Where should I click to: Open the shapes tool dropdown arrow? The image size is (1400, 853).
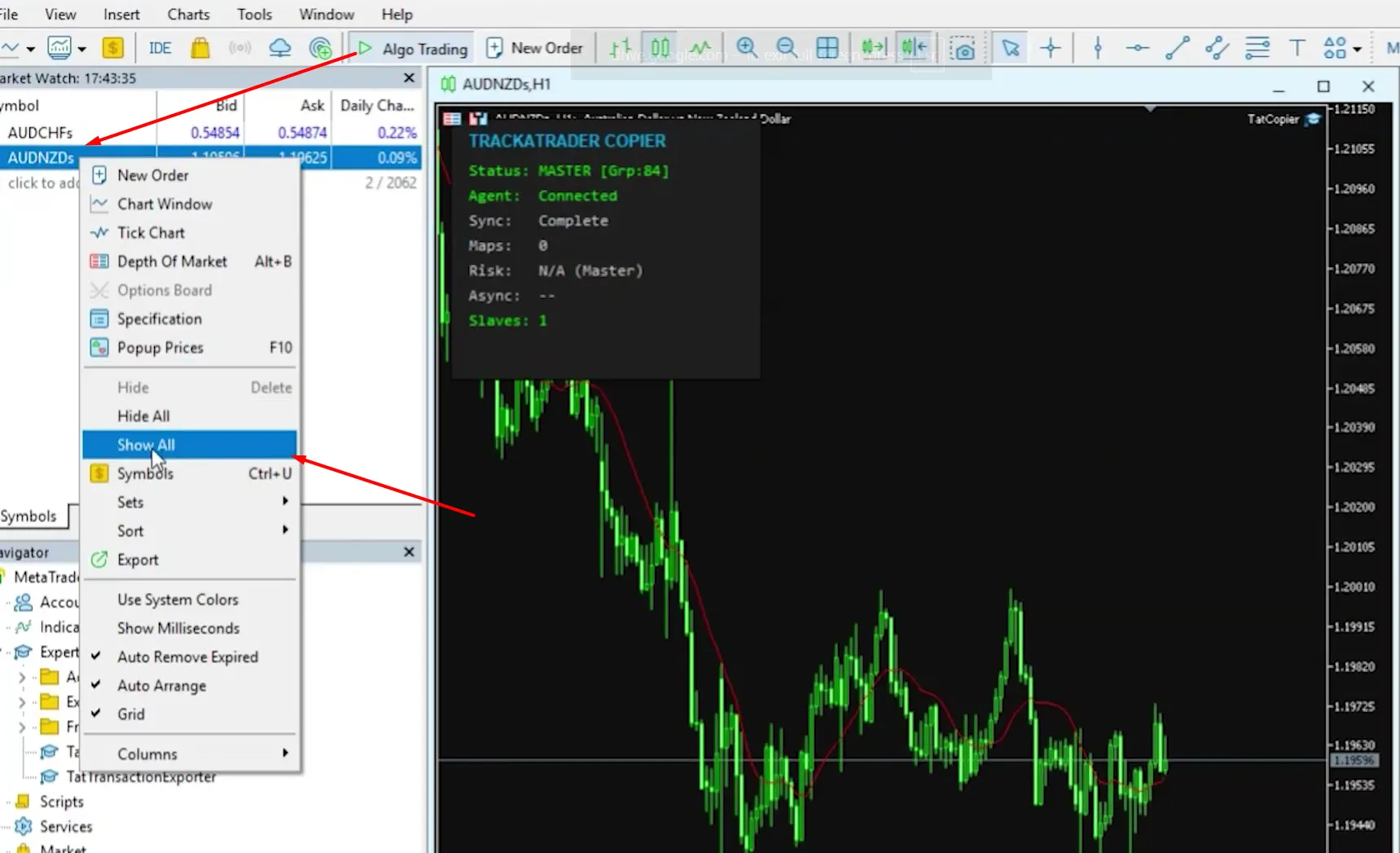(x=1357, y=49)
